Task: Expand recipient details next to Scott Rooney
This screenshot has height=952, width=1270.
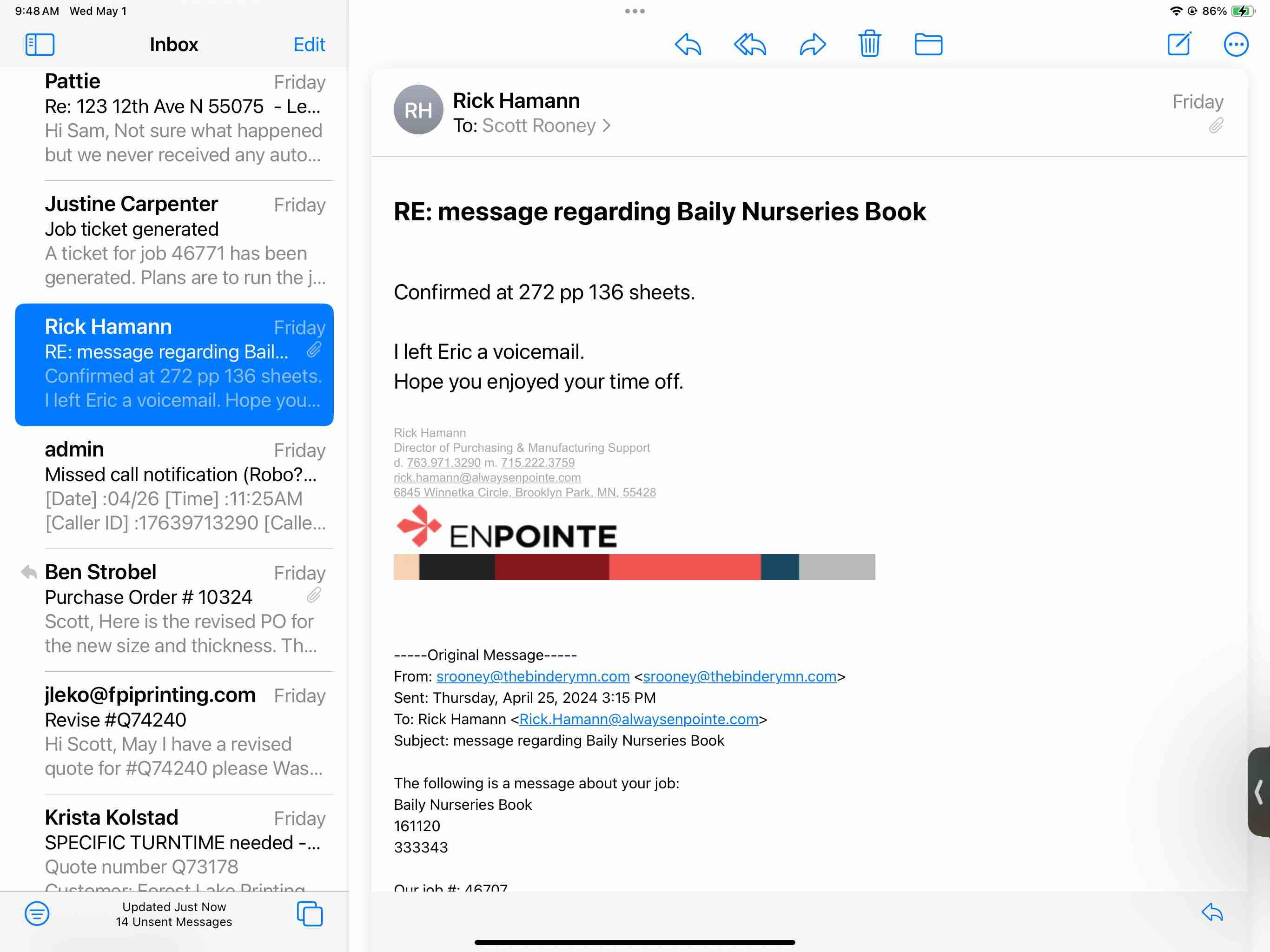Action: tap(606, 125)
